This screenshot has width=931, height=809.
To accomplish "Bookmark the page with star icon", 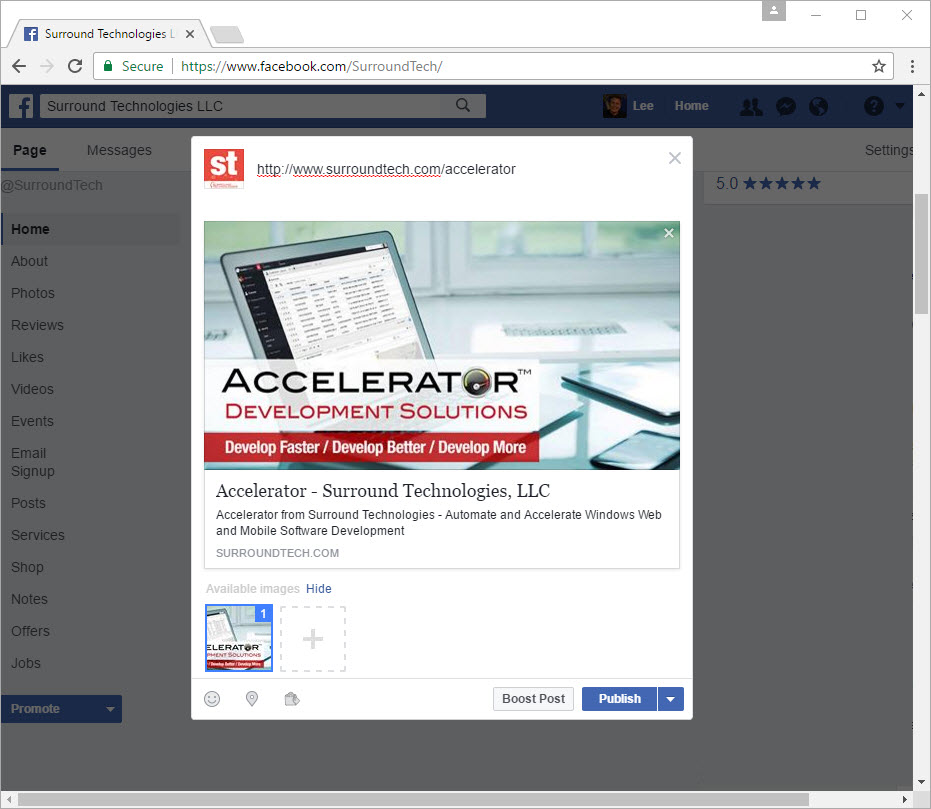I will click(x=879, y=66).
